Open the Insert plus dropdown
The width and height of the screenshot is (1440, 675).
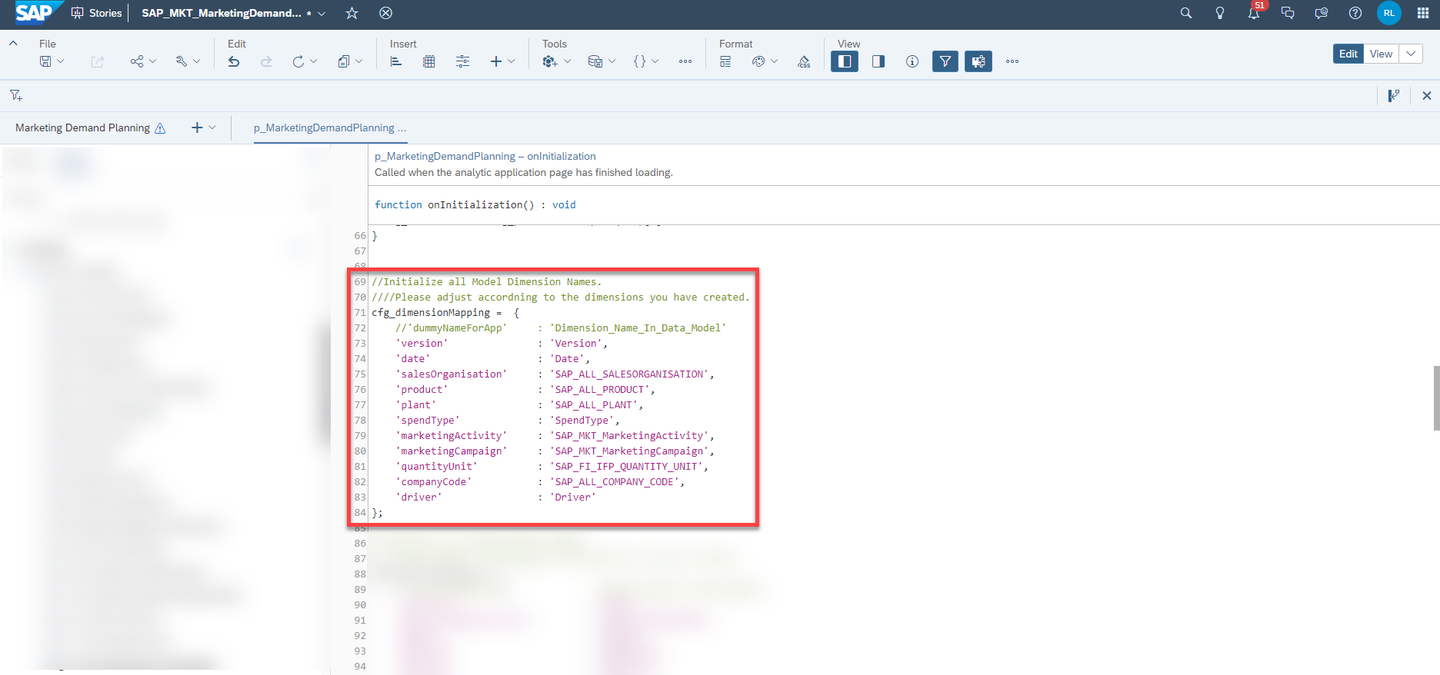[502, 62]
